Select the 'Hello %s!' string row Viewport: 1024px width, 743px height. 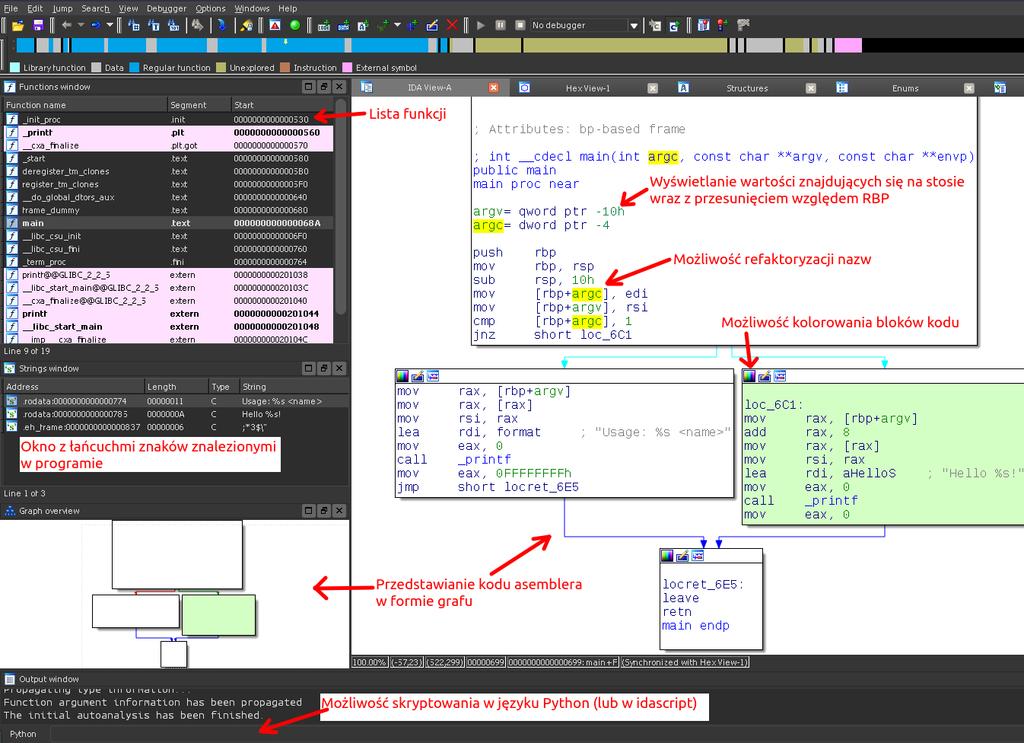(x=175, y=414)
